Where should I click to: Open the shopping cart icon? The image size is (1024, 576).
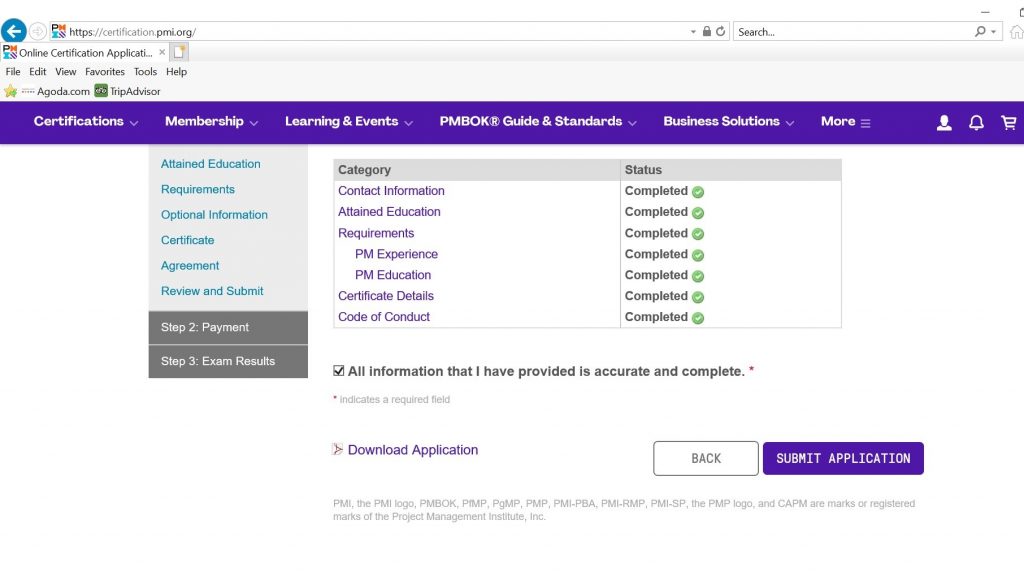(x=1009, y=122)
